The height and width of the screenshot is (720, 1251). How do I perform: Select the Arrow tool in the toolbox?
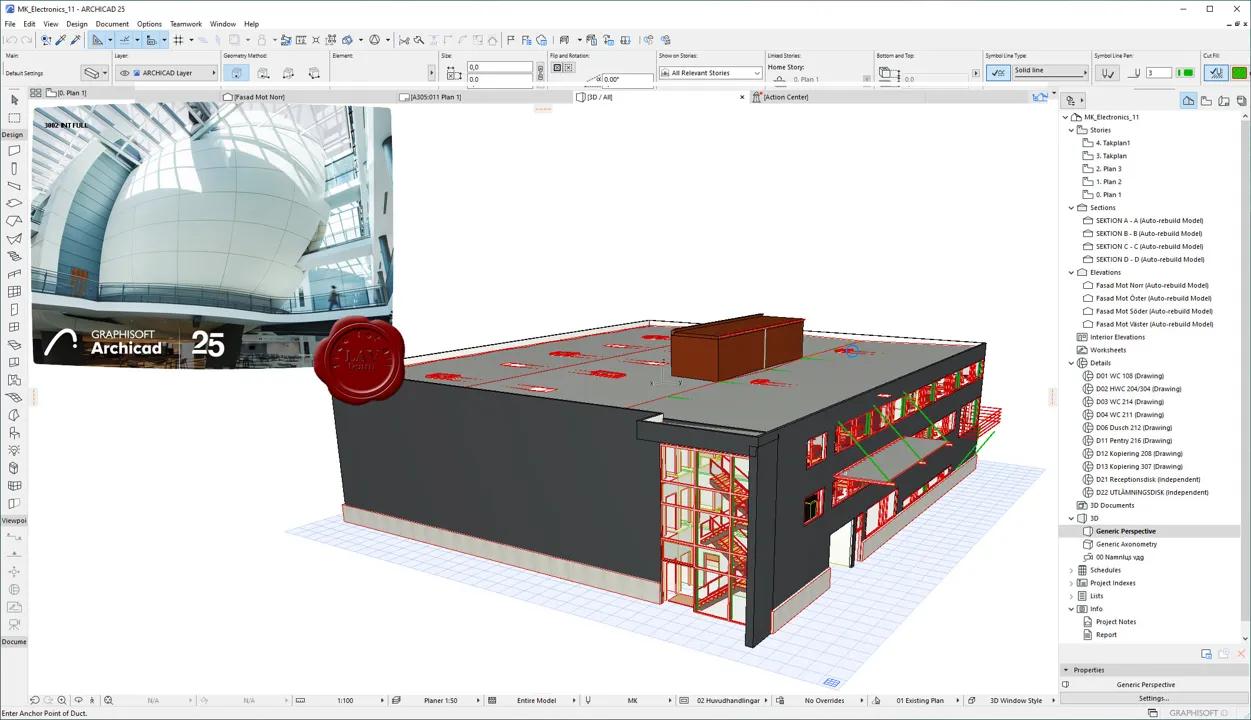(x=14, y=100)
